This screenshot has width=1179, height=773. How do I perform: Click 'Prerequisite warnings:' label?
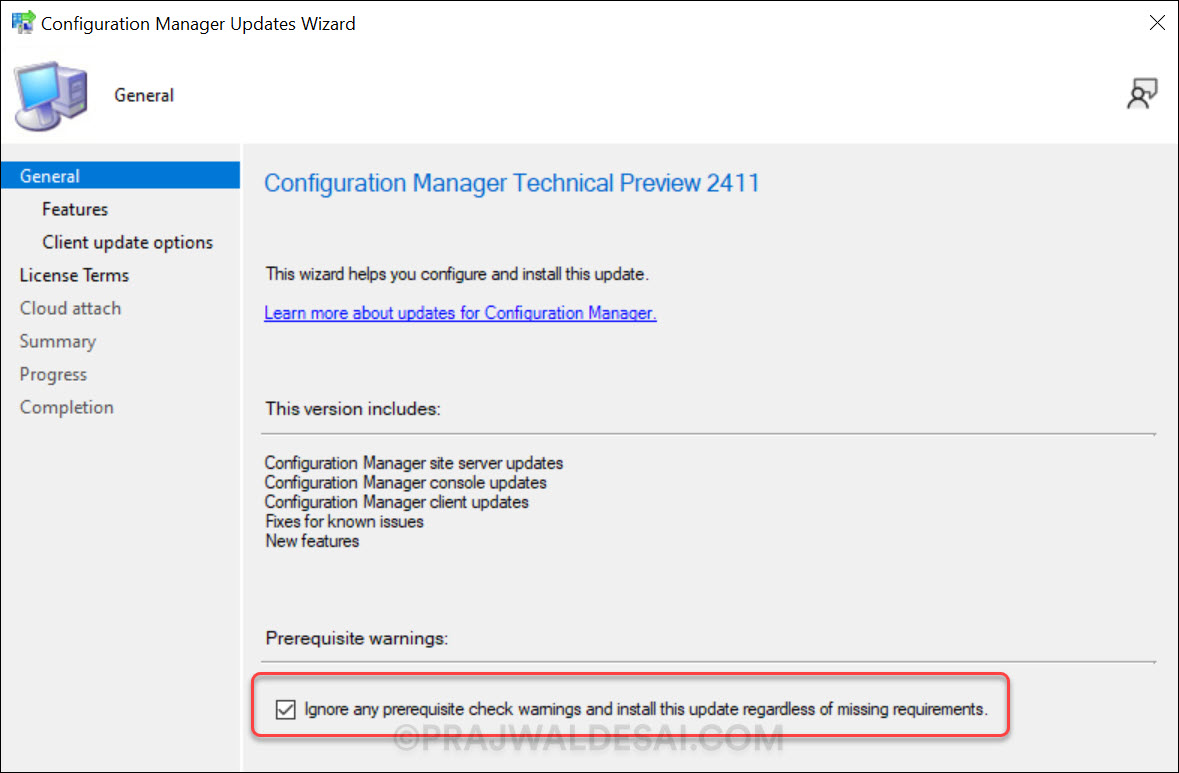[x=357, y=638]
